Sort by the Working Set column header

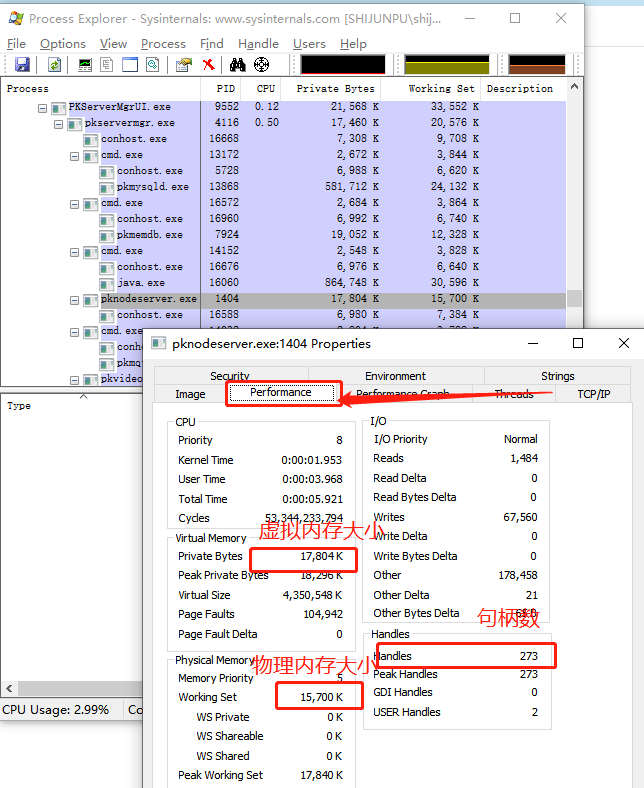431,88
